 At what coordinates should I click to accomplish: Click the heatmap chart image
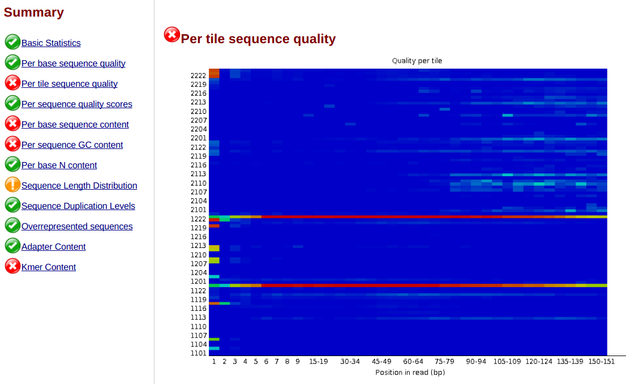point(408,212)
